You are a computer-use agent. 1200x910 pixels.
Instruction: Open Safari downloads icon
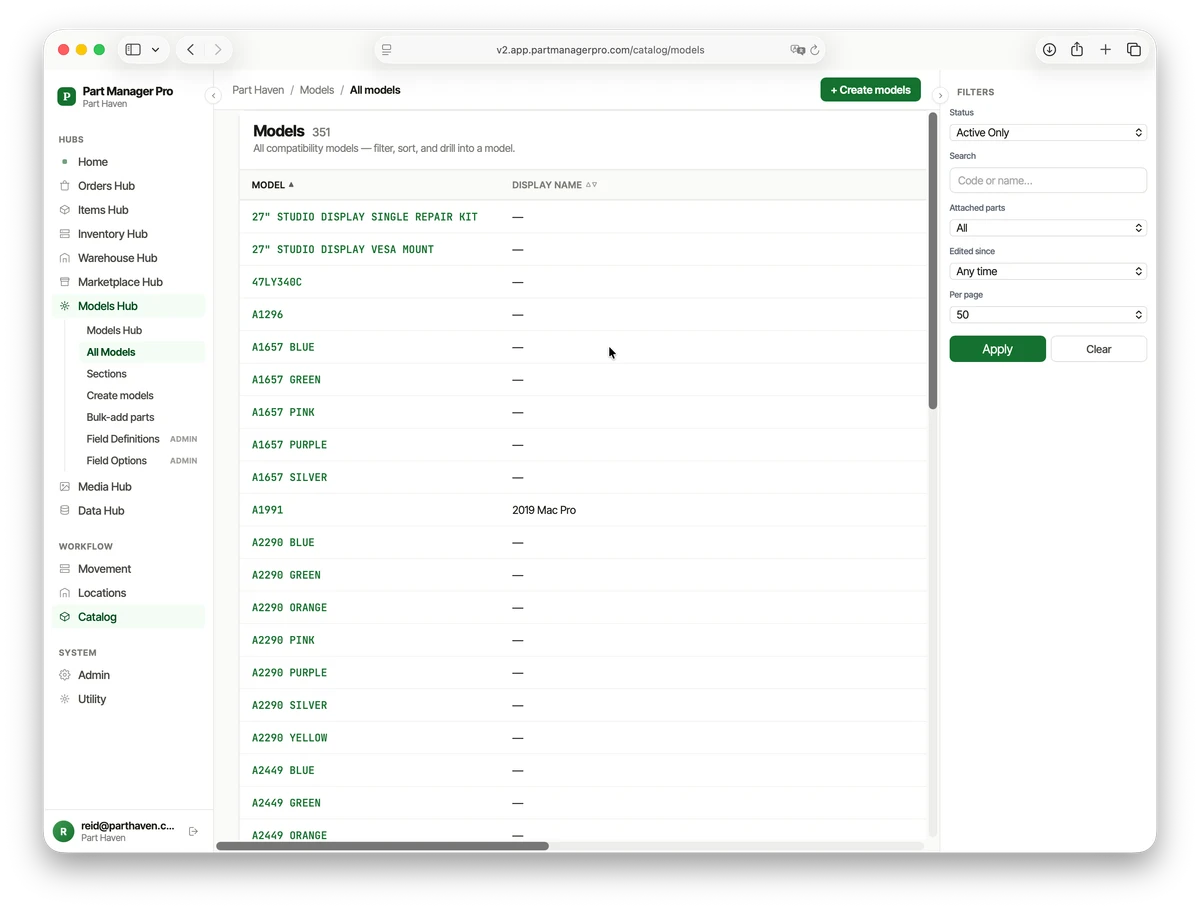pyautogui.click(x=1049, y=49)
